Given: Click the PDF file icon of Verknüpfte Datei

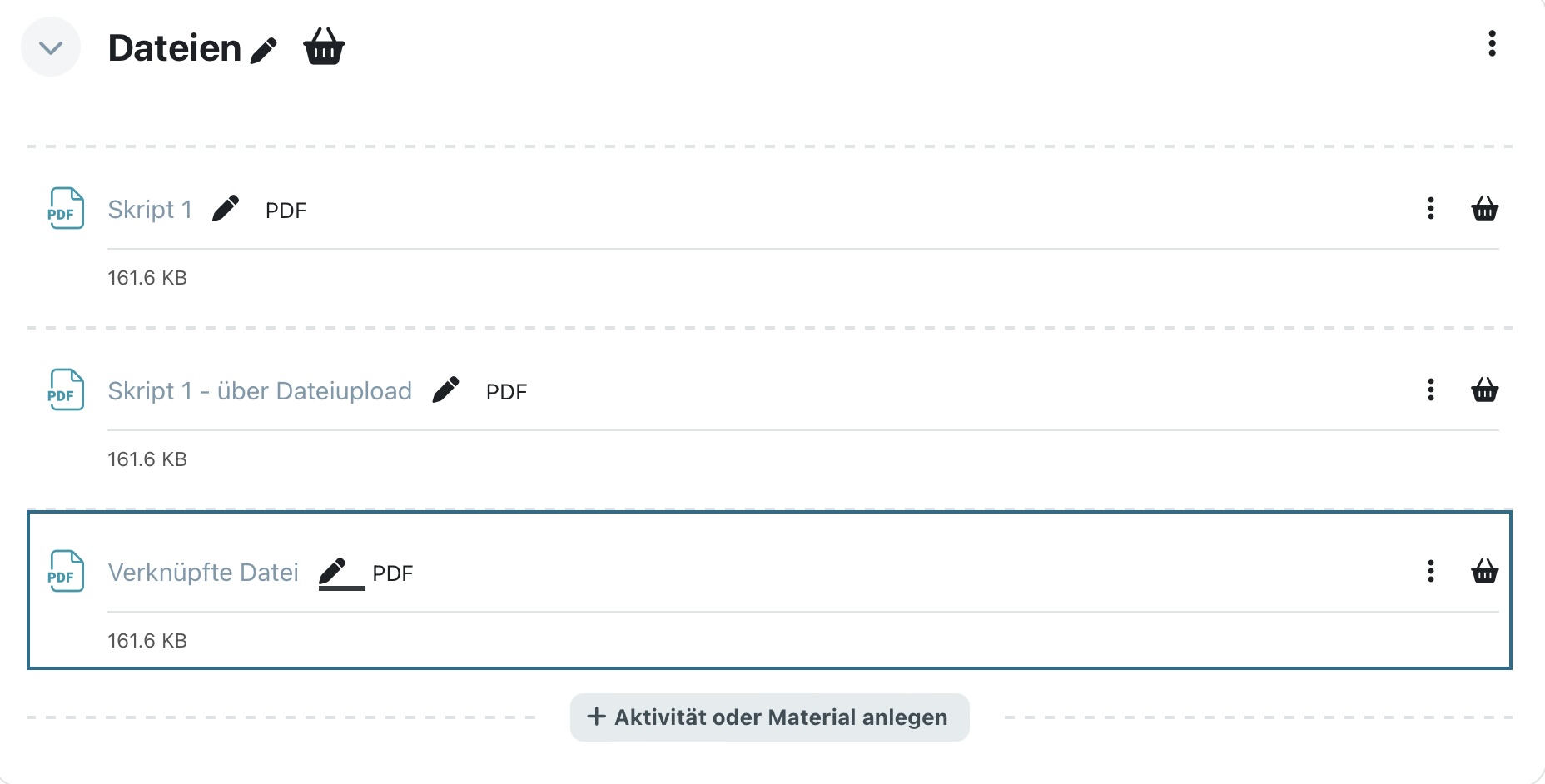Looking at the screenshot, I should click(x=66, y=571).
